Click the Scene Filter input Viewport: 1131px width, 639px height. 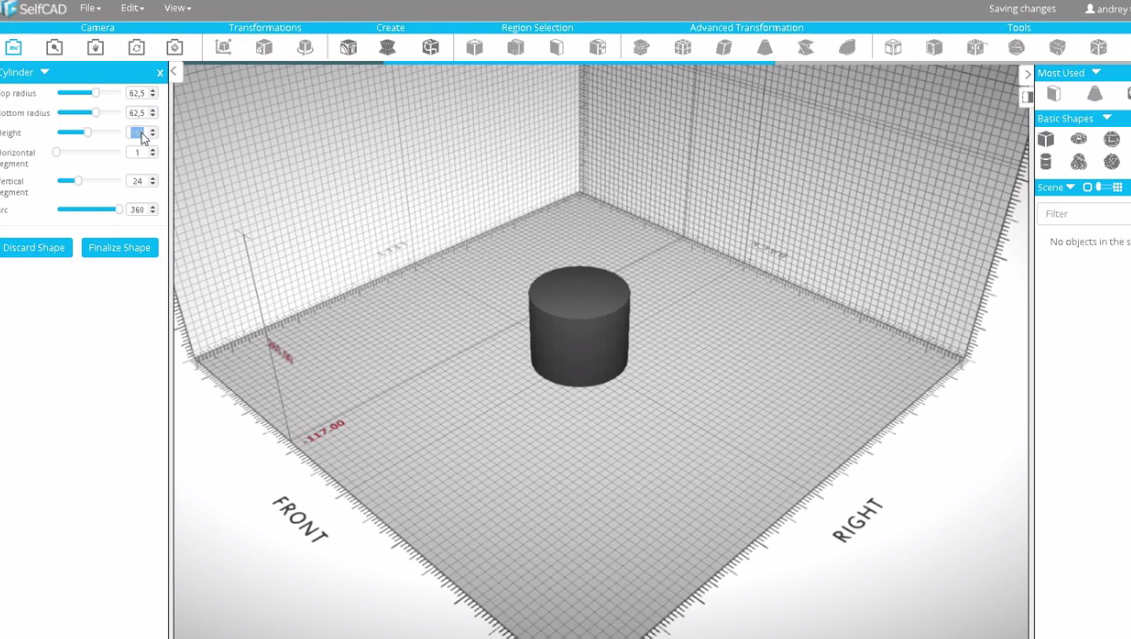pyautogui.click(x=1084, y=213)
